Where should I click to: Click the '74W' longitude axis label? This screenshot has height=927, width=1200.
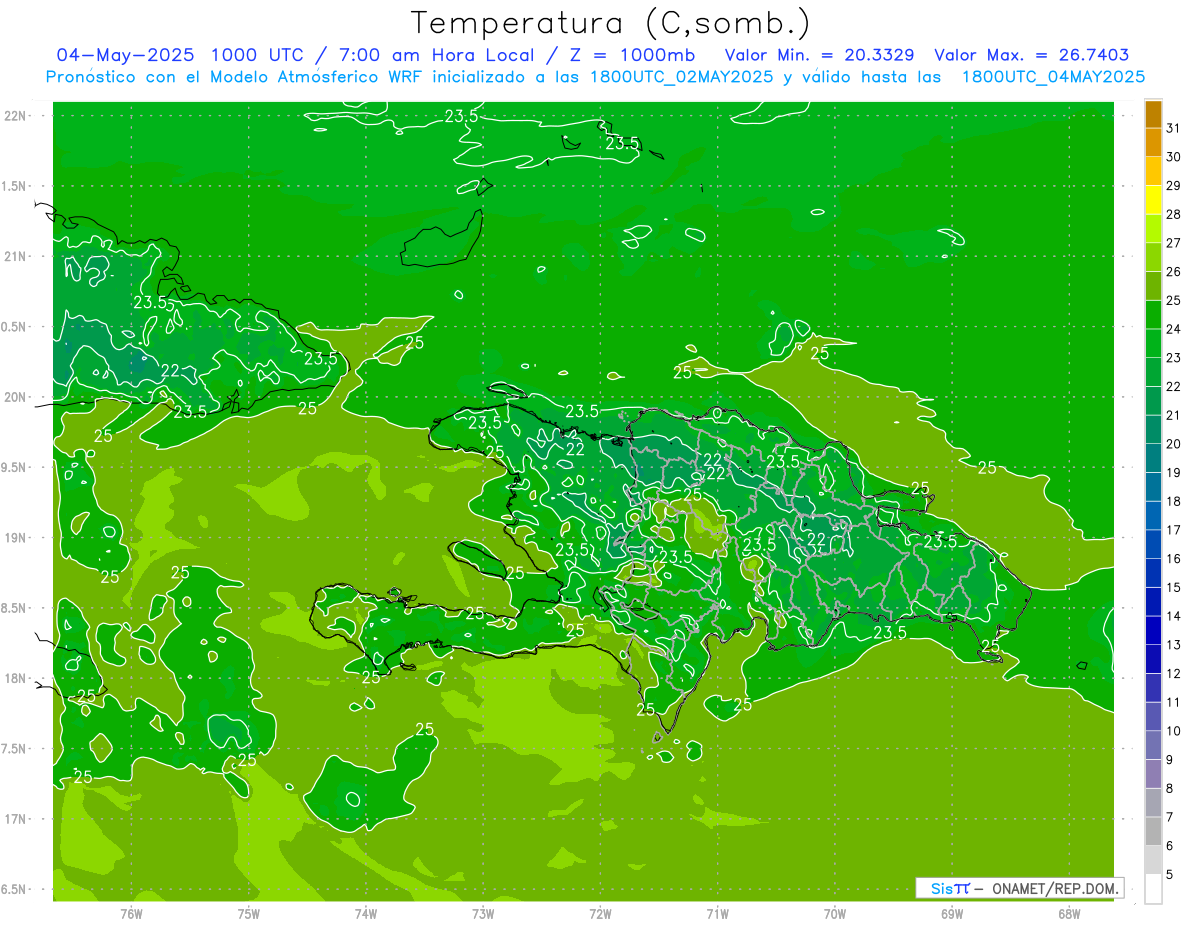coord(366,914)
